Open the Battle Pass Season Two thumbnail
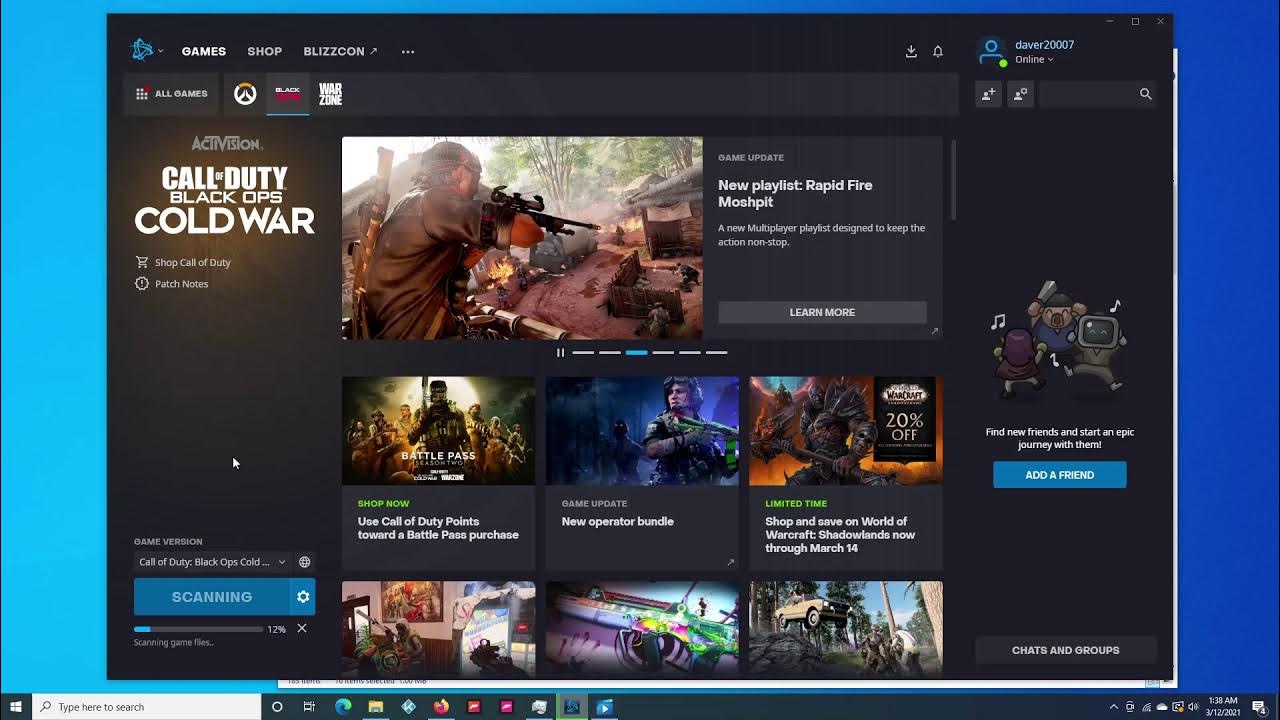1280x720 pixels. (438, 431)
